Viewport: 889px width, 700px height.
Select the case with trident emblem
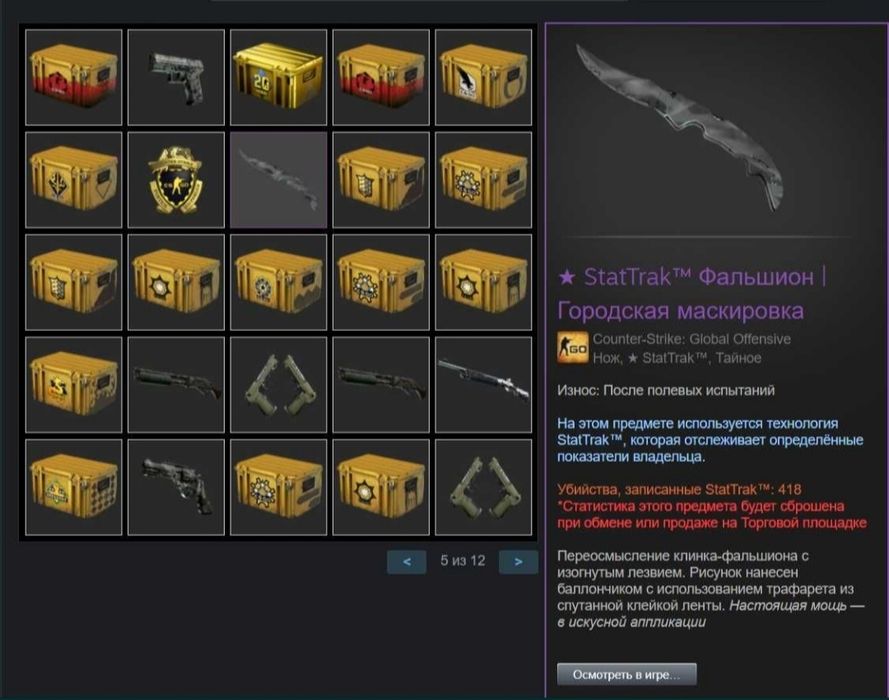point(74,180)
